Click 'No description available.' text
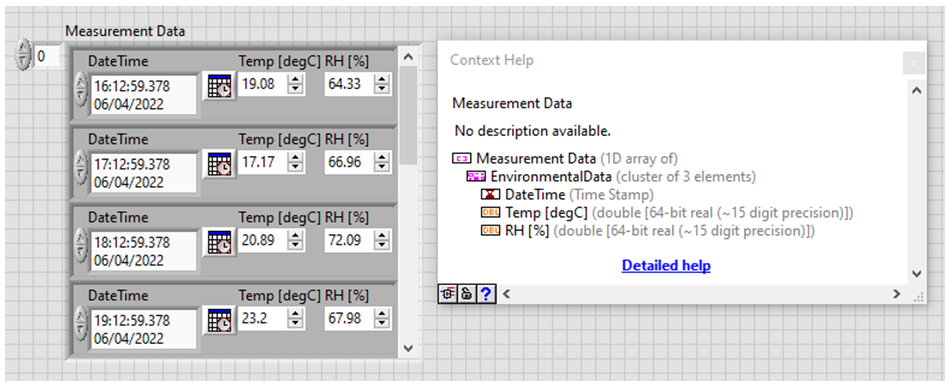Viewport: 952px width, 386px height. click(x=532, y=130)
